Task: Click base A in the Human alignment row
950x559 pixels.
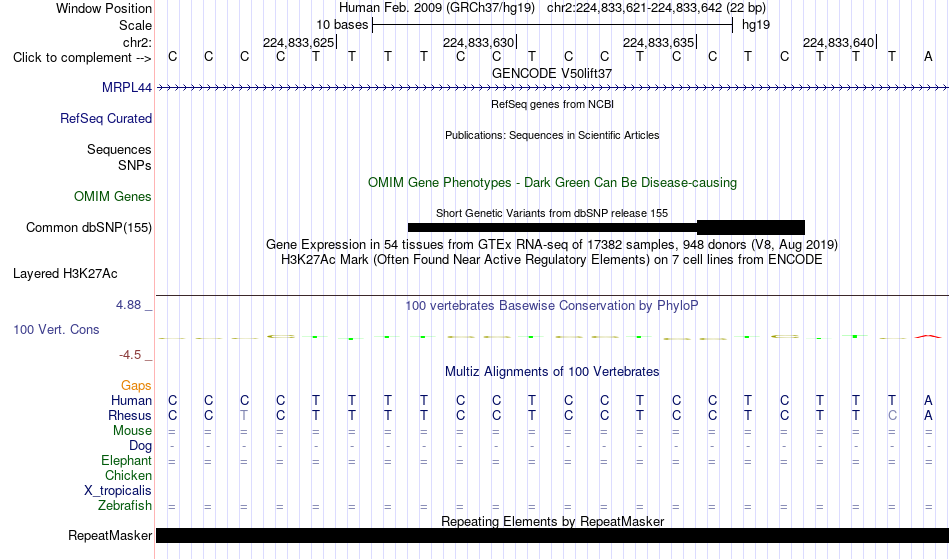Action: coord(928,400)
